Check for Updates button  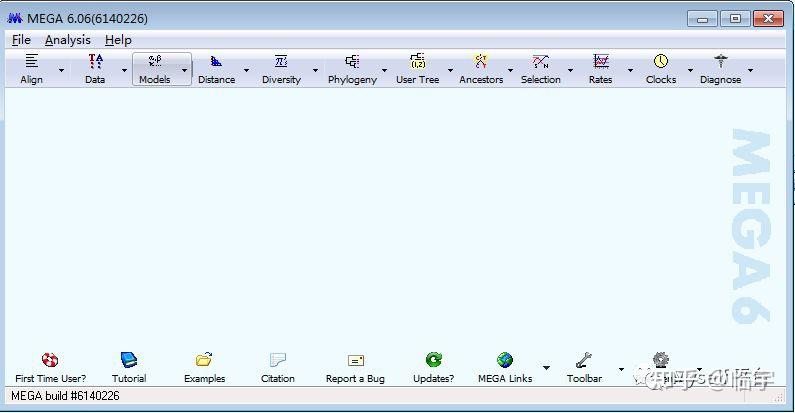[x=433, y=367]
